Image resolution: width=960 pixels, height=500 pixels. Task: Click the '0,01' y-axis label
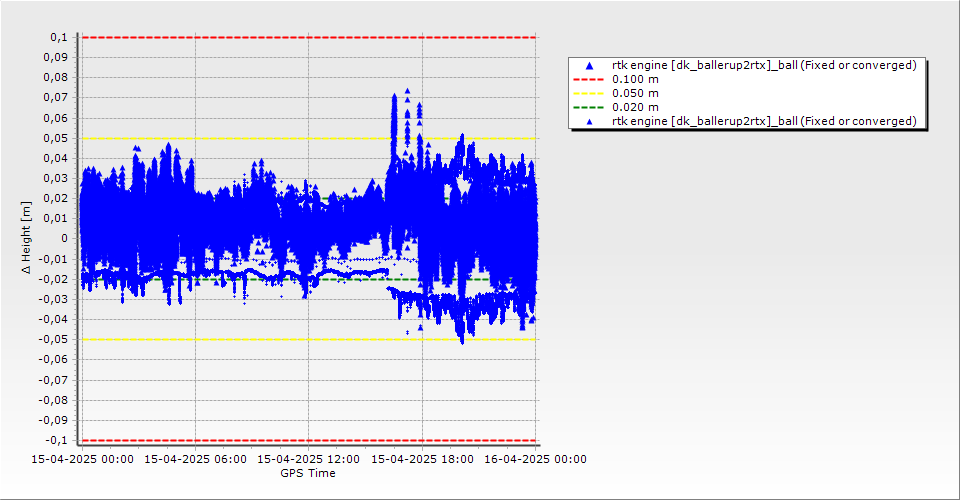tap(56, 218)
